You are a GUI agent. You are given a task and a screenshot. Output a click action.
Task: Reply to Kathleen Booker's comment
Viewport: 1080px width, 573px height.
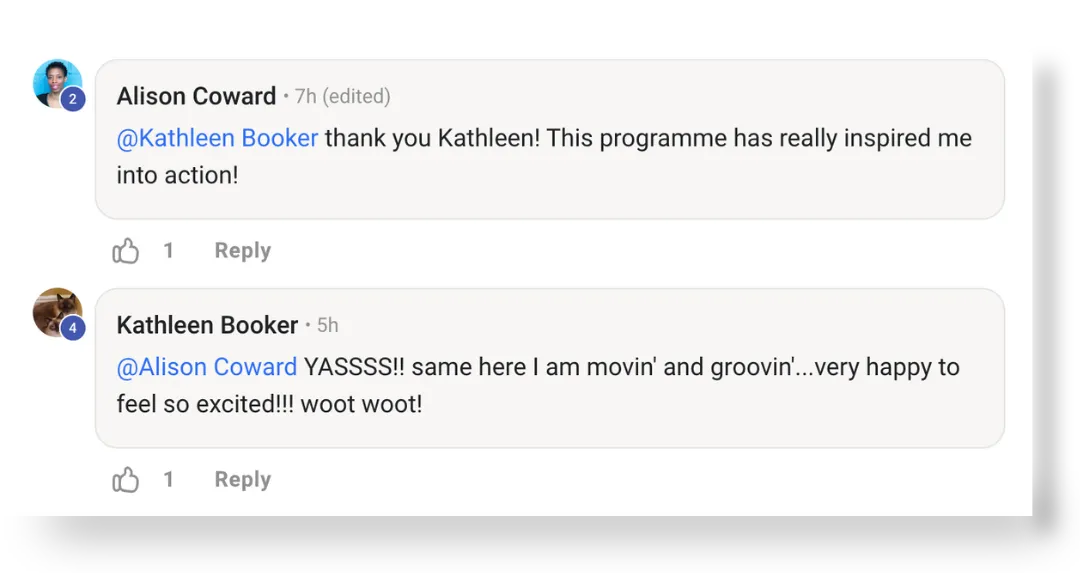(242, 479)
